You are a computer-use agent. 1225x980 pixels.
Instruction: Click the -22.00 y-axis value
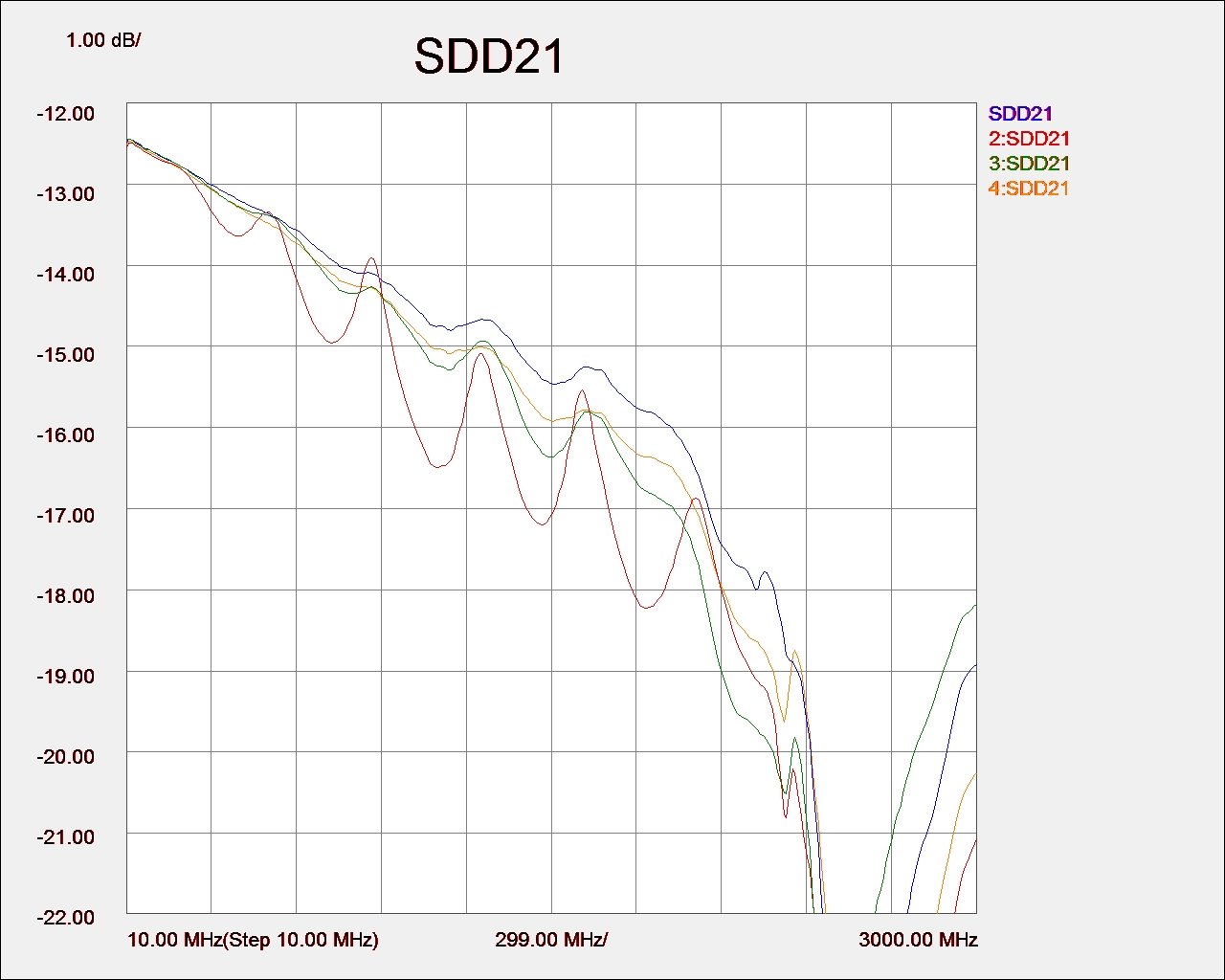pos(65,918)
